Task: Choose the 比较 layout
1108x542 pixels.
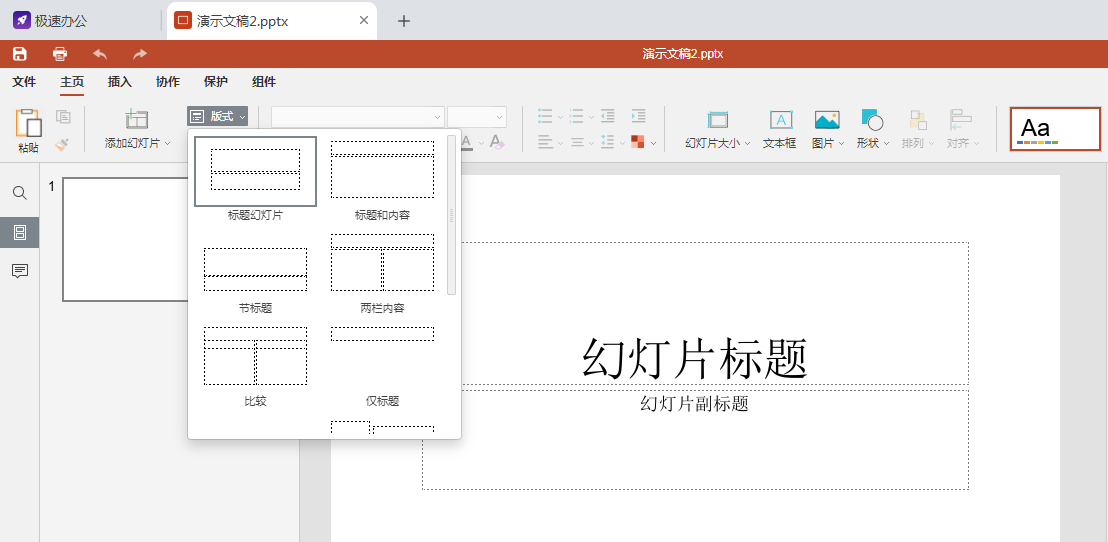Action: [x=255, y=366]
